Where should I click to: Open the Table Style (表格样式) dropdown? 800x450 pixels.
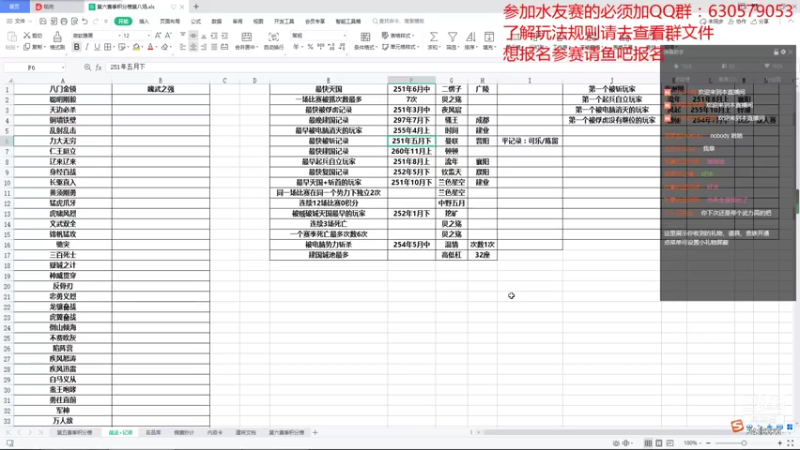tap(399, 36)
